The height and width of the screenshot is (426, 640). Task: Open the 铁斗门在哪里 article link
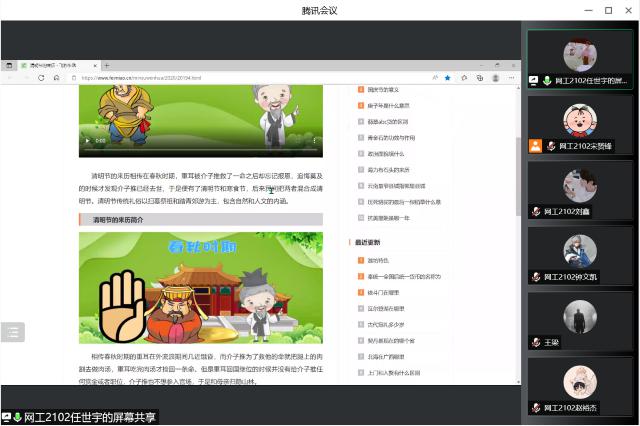(x=383, y=292)
